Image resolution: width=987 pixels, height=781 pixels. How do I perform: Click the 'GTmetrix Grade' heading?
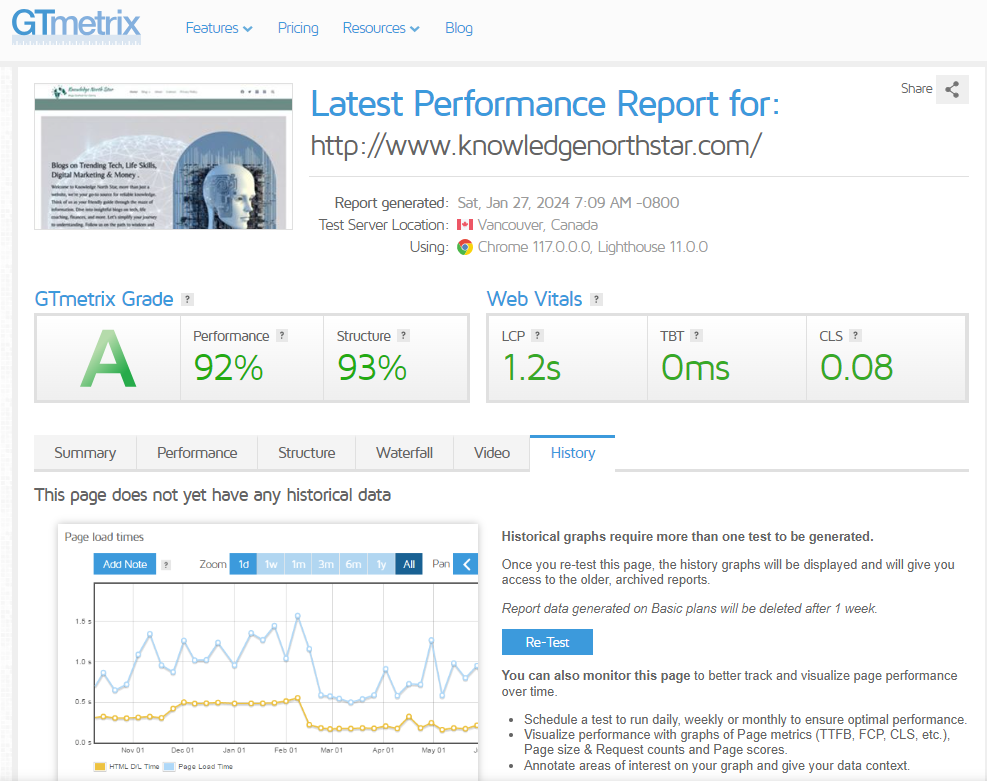[x=104, y=299]
